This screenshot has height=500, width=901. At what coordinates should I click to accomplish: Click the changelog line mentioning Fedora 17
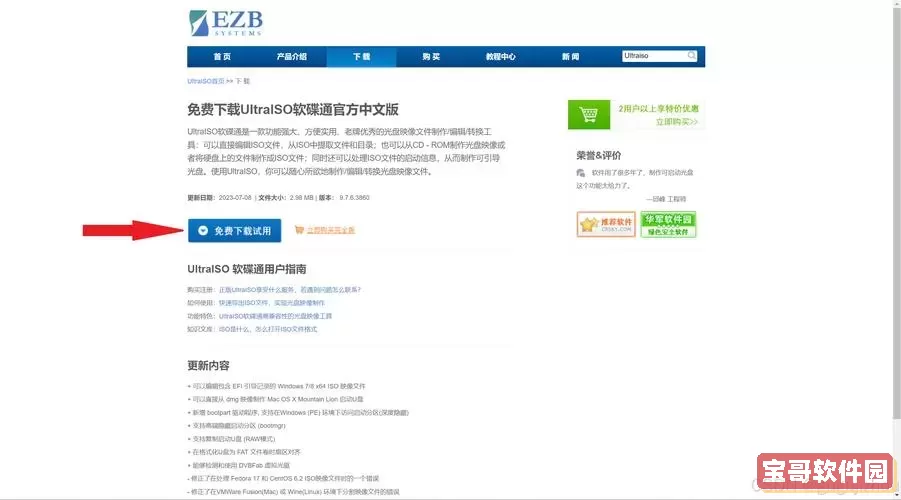tap(283, 478)
